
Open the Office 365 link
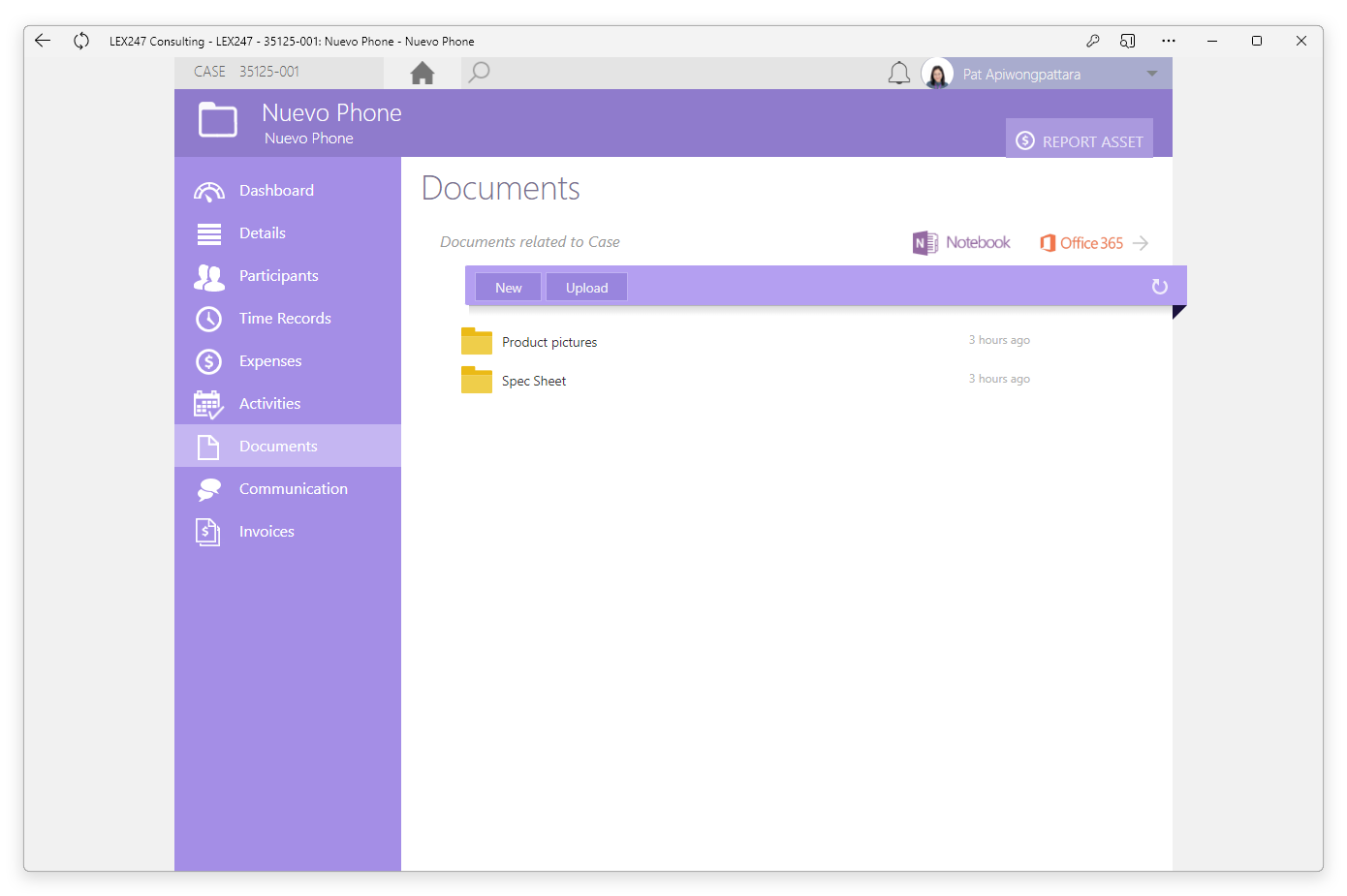point(1091,243)
